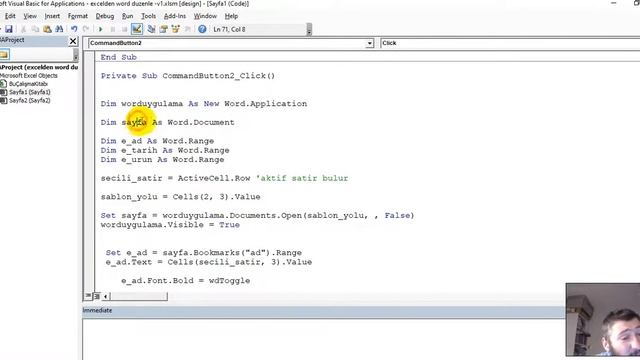Click the Paste clipboard icon

click(x=47, y=29)
